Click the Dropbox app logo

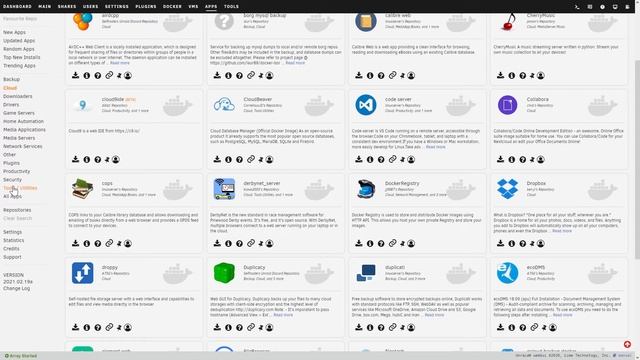coord(507,189)
